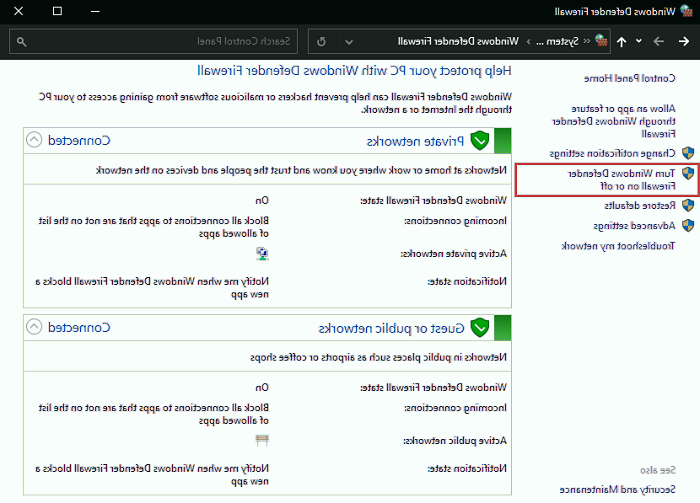This screenshot has height=503, width=700.
Task: Click the minimize window button
Action: coord(95,11)
